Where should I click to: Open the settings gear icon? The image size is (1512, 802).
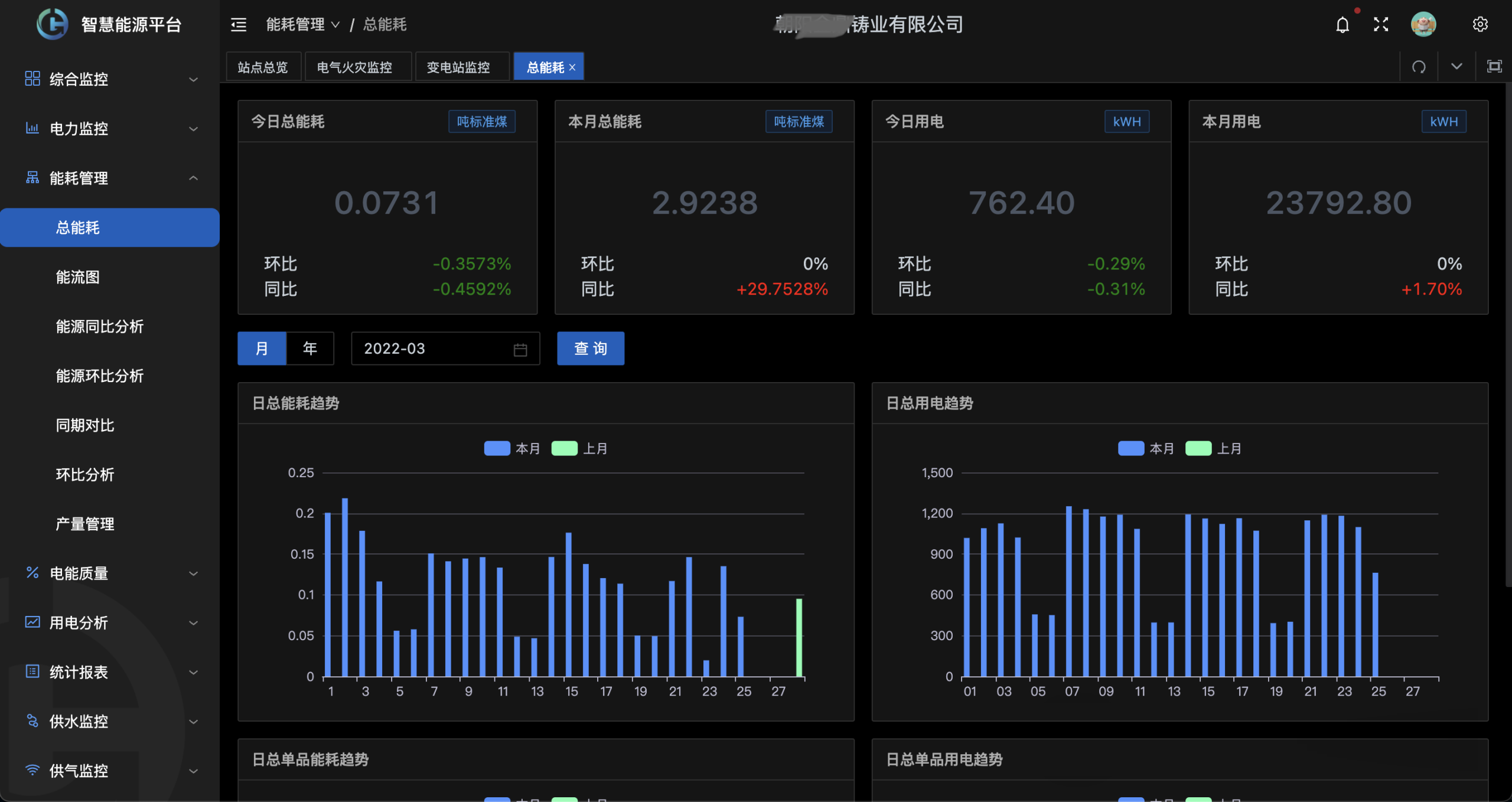click(x=1480, y=24)
